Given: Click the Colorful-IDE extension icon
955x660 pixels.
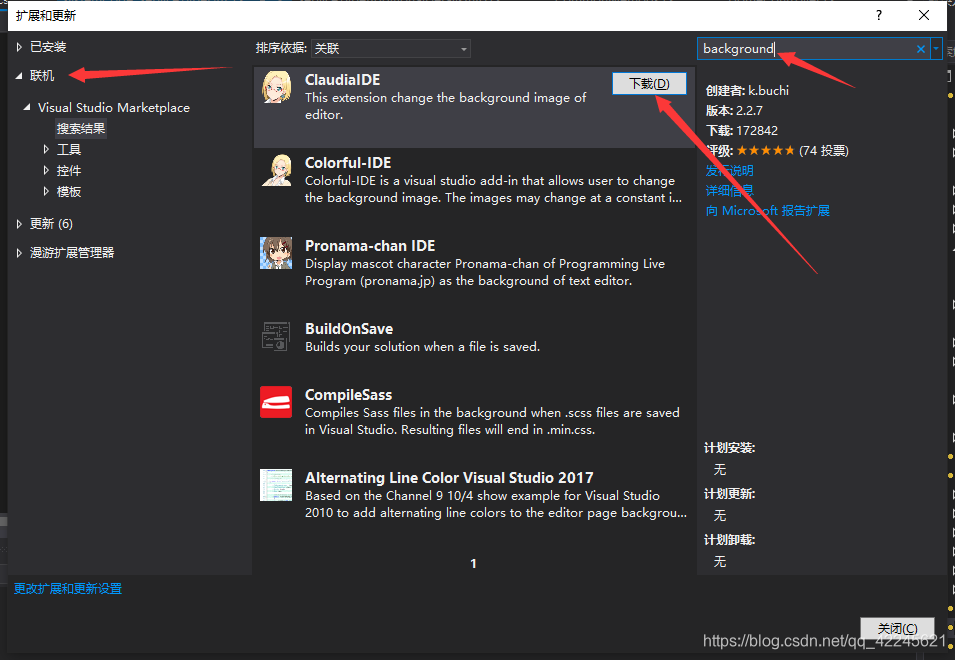Looking at the screenshot, I should click(x=276, y=170).
